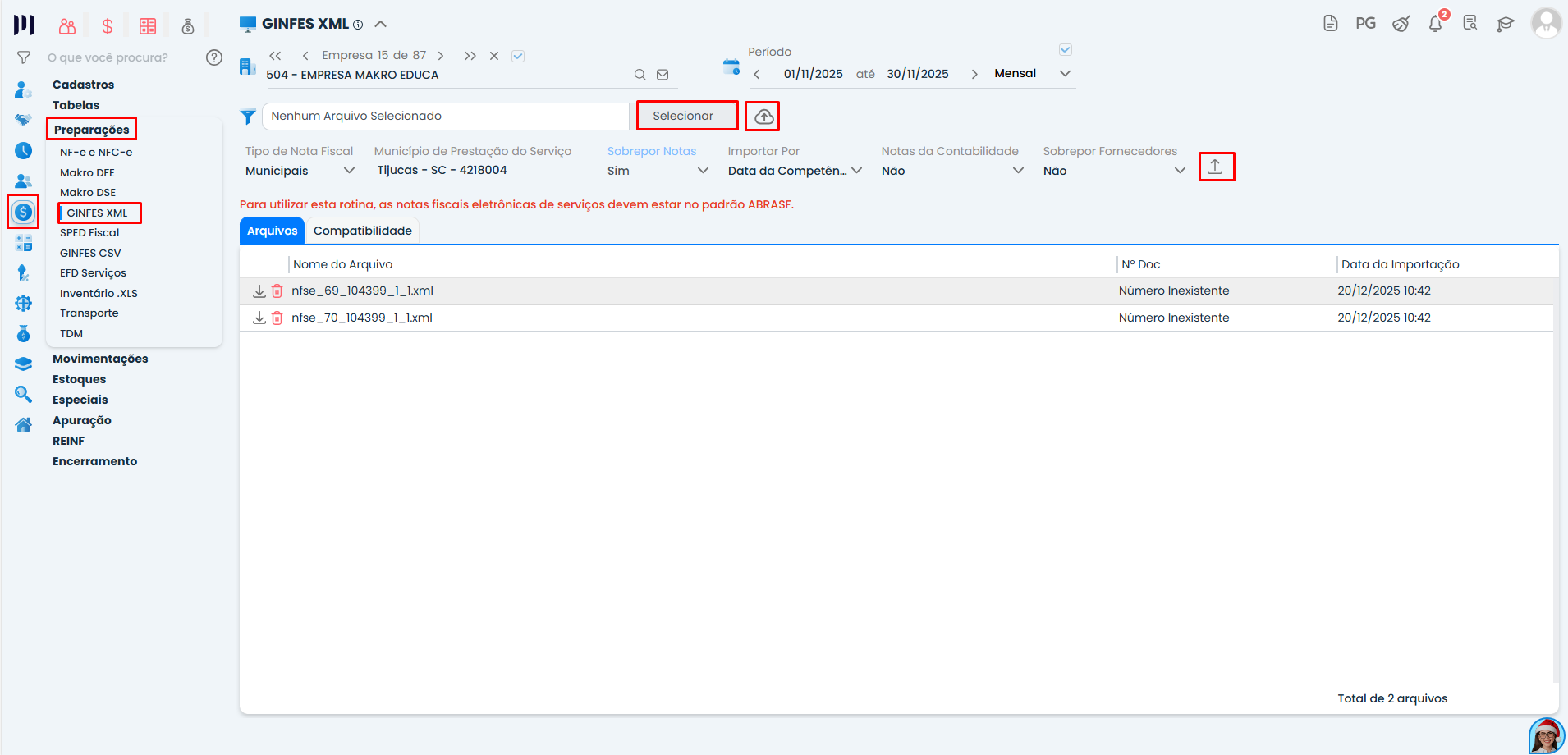Open the clock icon in sidebar
The image size is (1568, 755).
point(24,151)
